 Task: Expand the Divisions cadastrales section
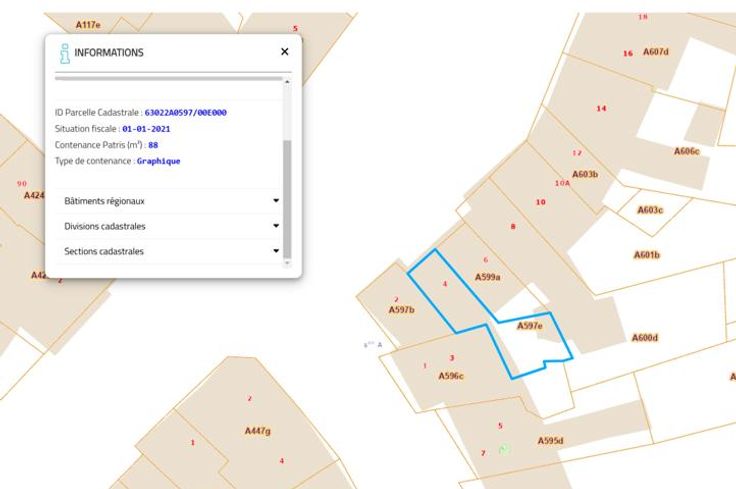click(x=169, y=226)
